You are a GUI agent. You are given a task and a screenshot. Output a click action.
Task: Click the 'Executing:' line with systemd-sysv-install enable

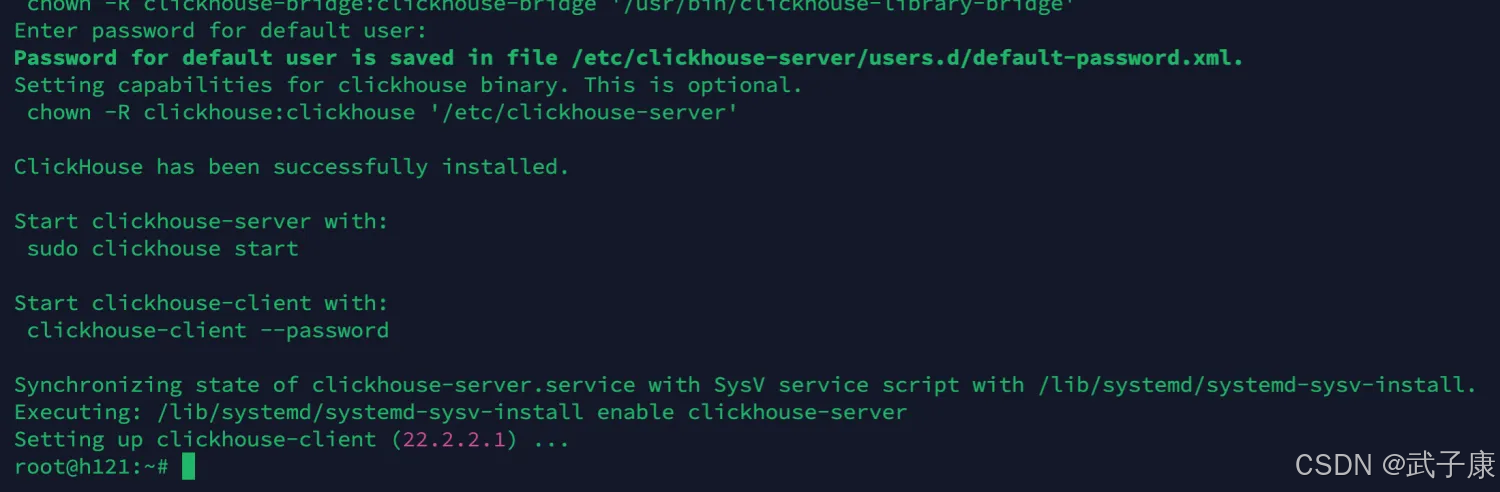[460, 412]
